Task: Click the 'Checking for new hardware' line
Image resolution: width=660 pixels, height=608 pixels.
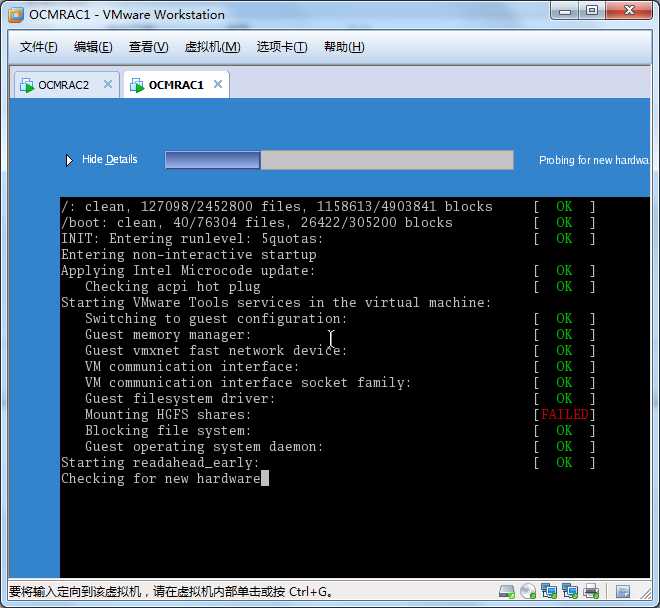Action: (161, 479)
